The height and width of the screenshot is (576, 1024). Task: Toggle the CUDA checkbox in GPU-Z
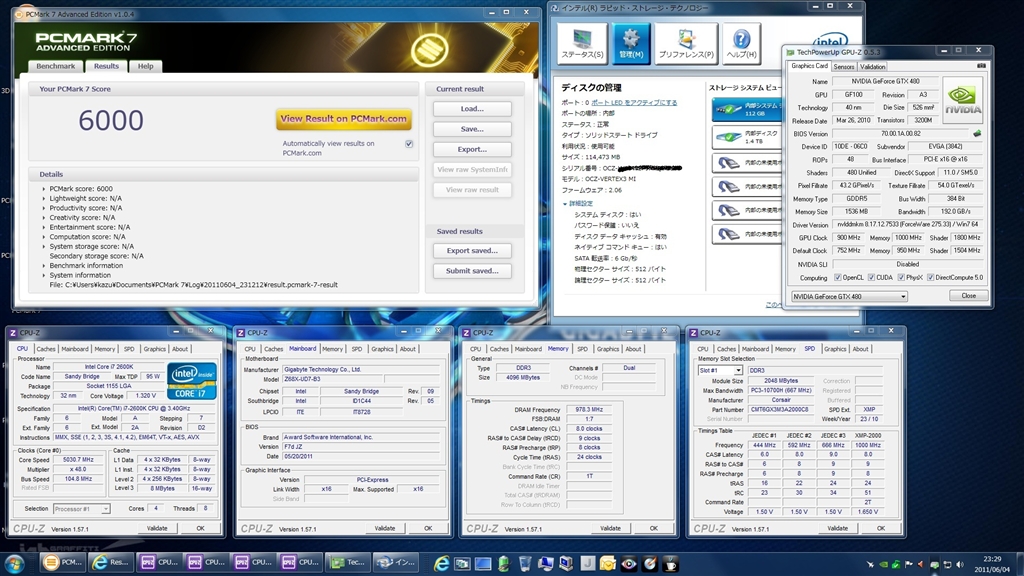coord(870,278)
